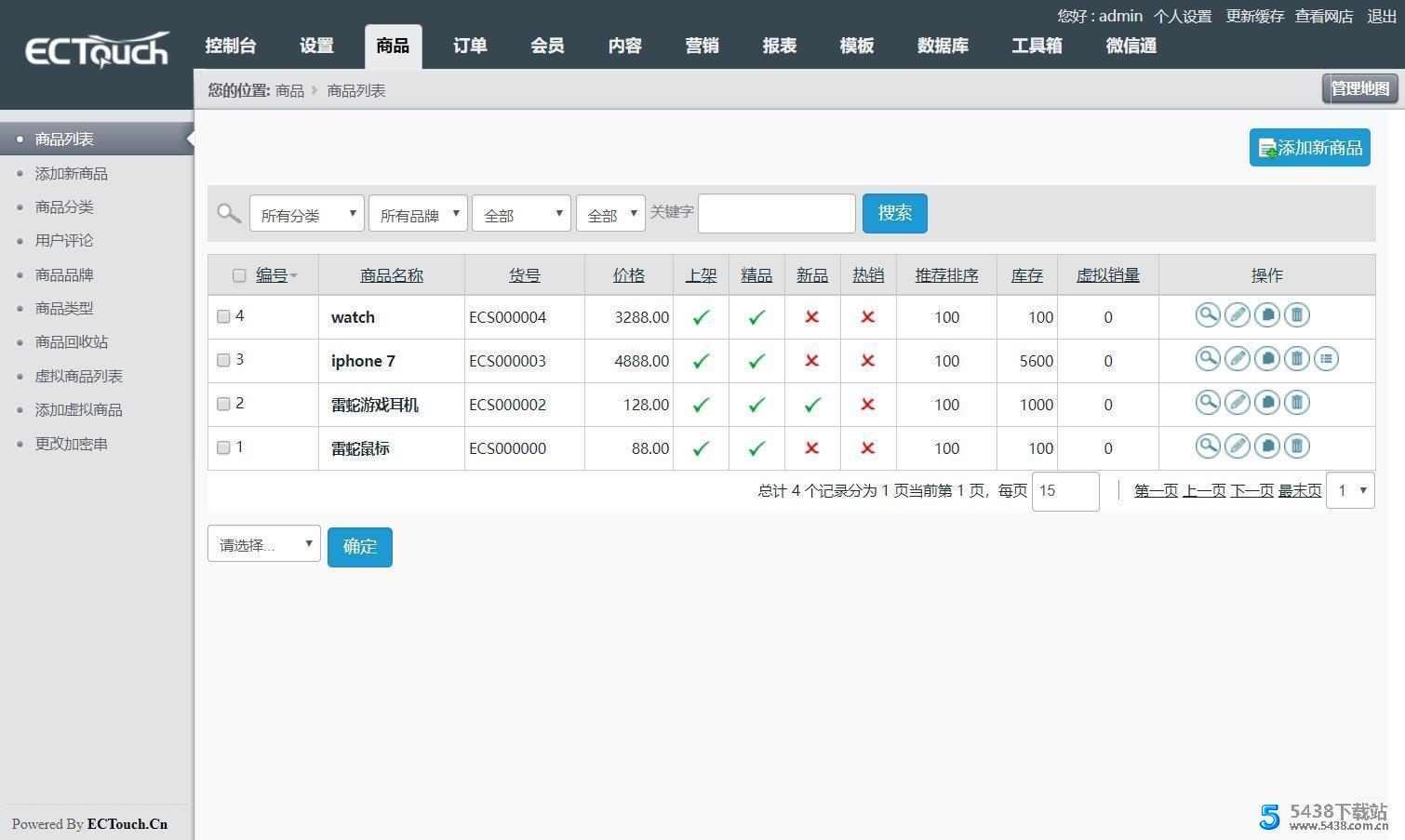Click the copy icon for 雷蛇游戏耳机
The image size is (1405, 840).
(1266, 403)
